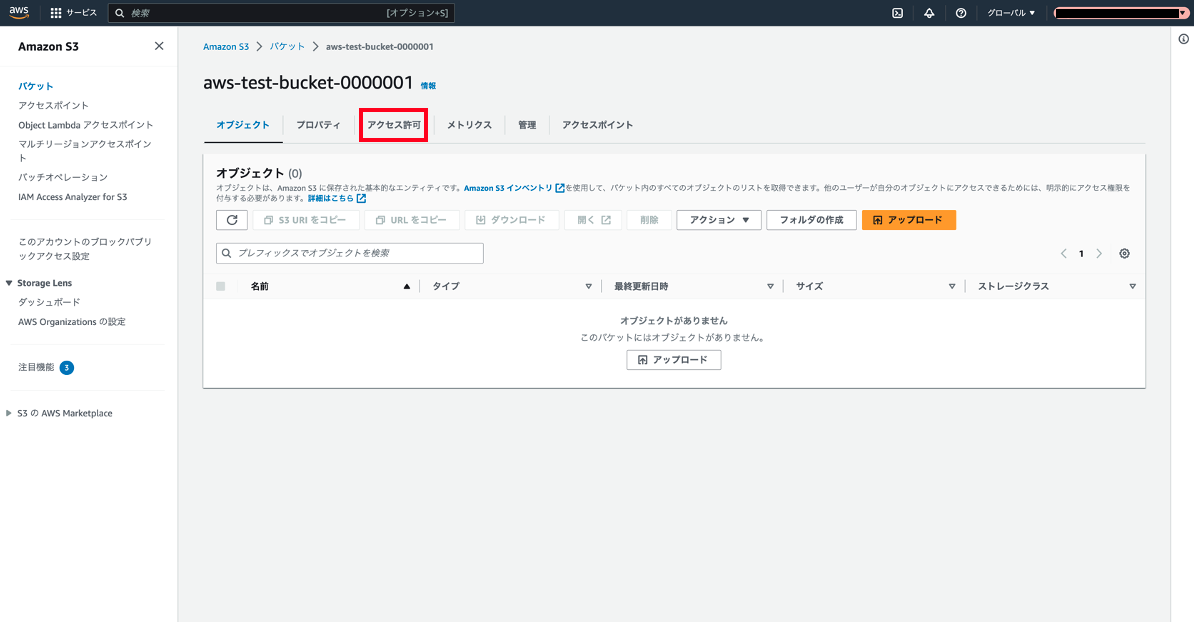This screenshot has width=1194, height=622.
Task: Click the 注目機能 badge showing 3
Action: pyautogui.click(x=67, y=368)
